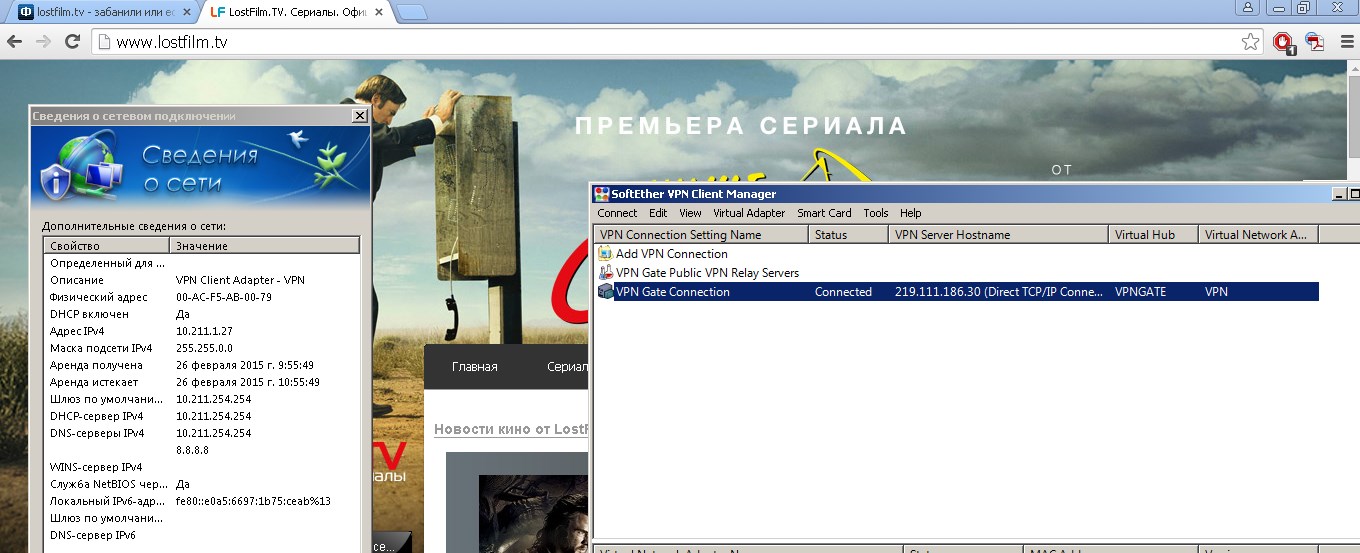Select the LostFilm.TV Сериалы tab
The height and width of the screenshot is (553, 1360).
point(295,12)
